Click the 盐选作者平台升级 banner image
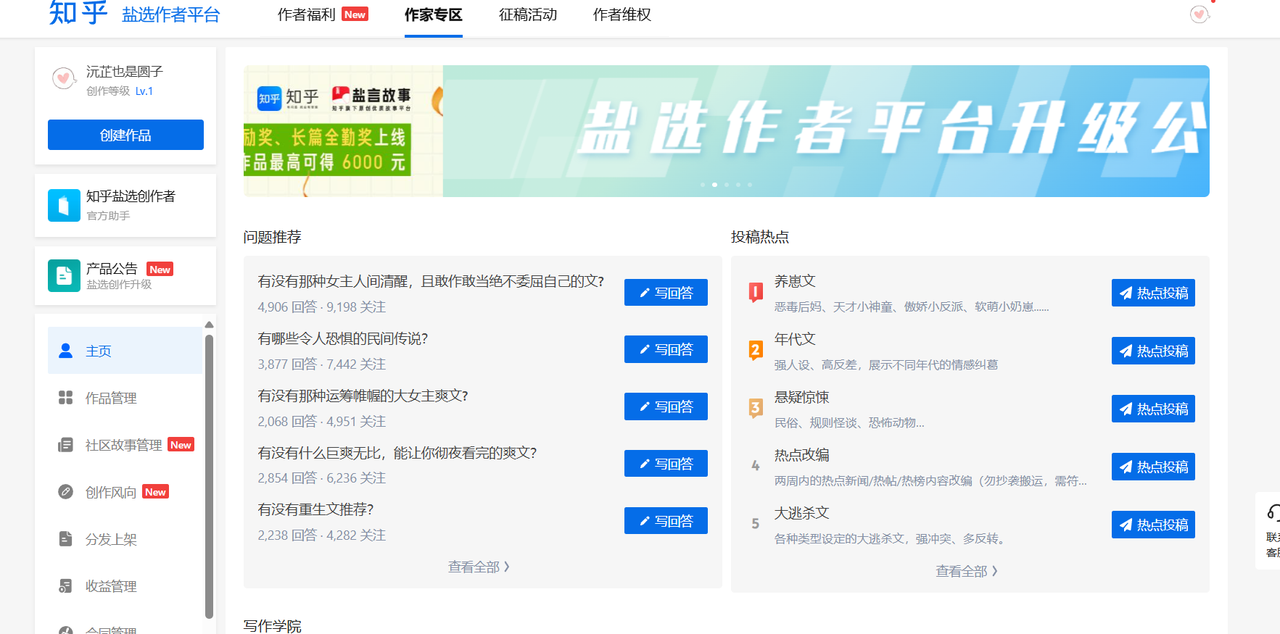The width and height of the screenshot is (1280, 634). click(x=826, y=131)
